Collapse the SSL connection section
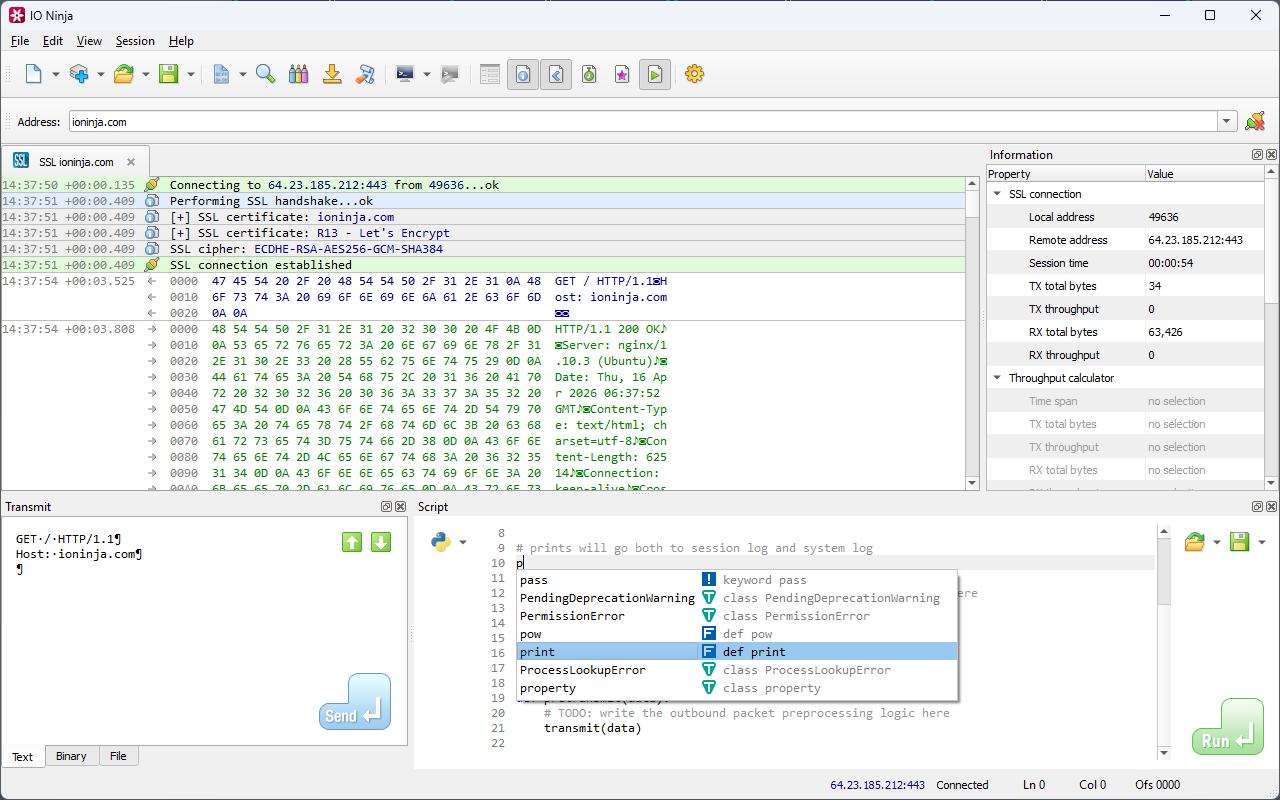 coord(997,194)
